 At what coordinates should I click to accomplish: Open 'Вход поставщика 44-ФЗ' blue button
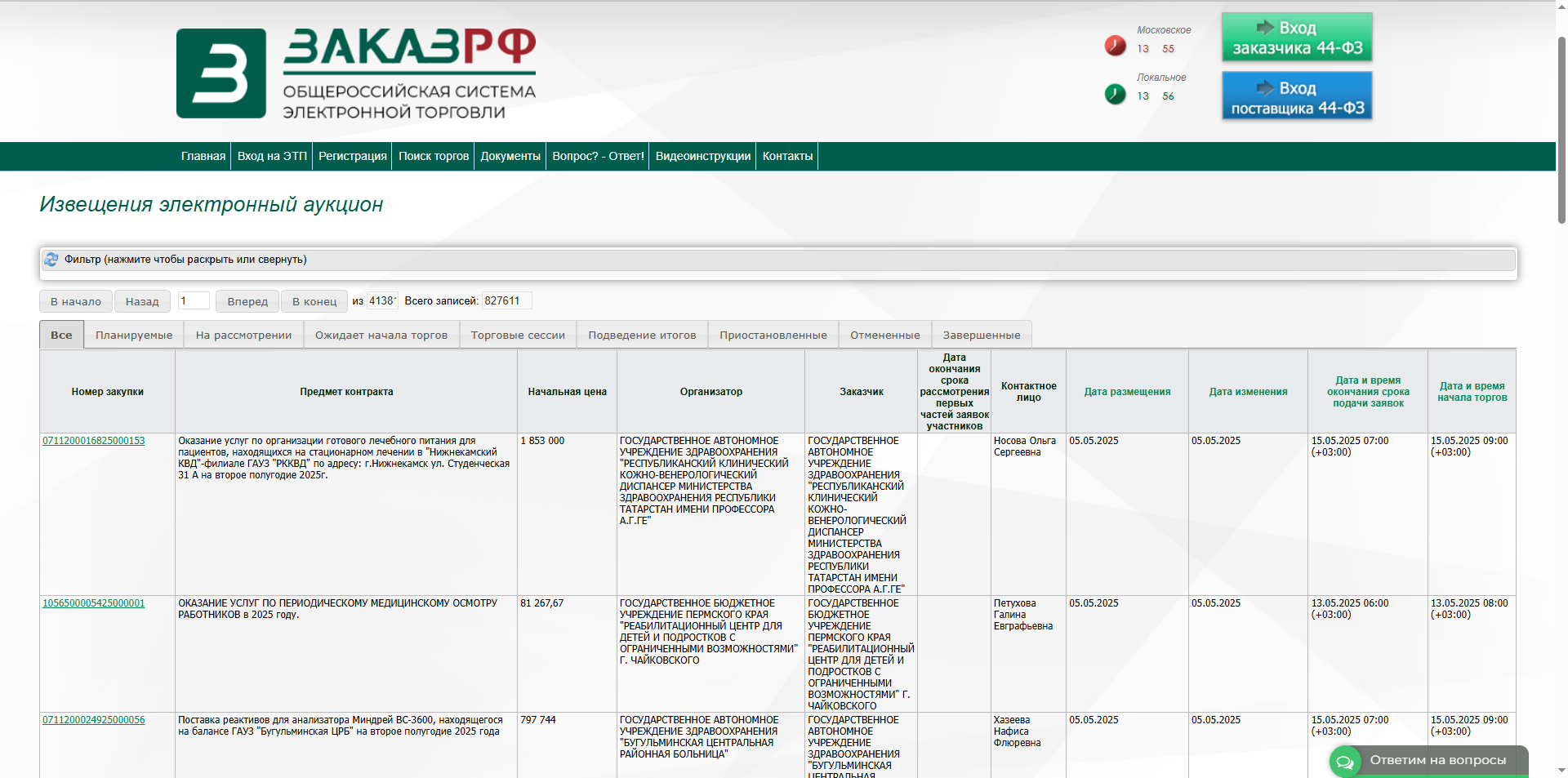(1297, 96)
